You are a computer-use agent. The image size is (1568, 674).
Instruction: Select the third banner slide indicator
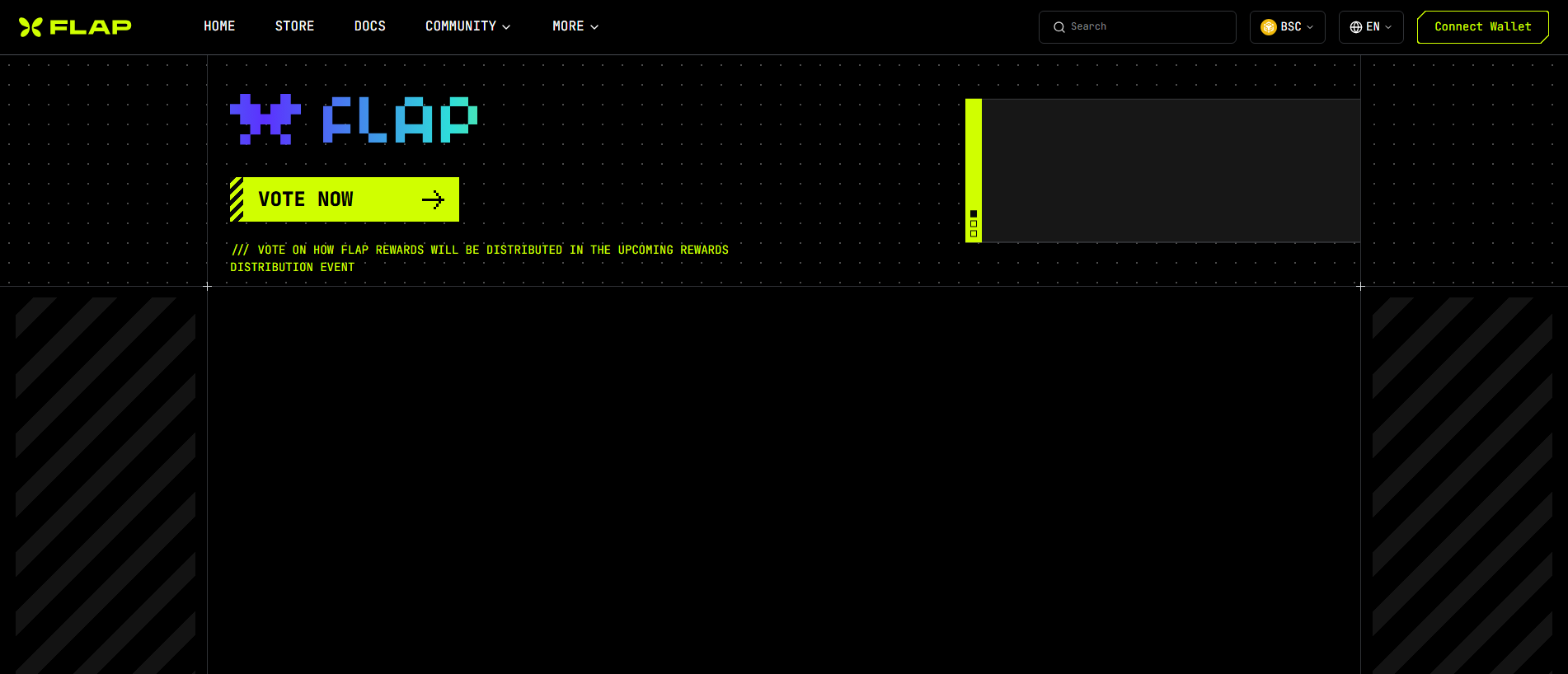click(x=974, y=234)
